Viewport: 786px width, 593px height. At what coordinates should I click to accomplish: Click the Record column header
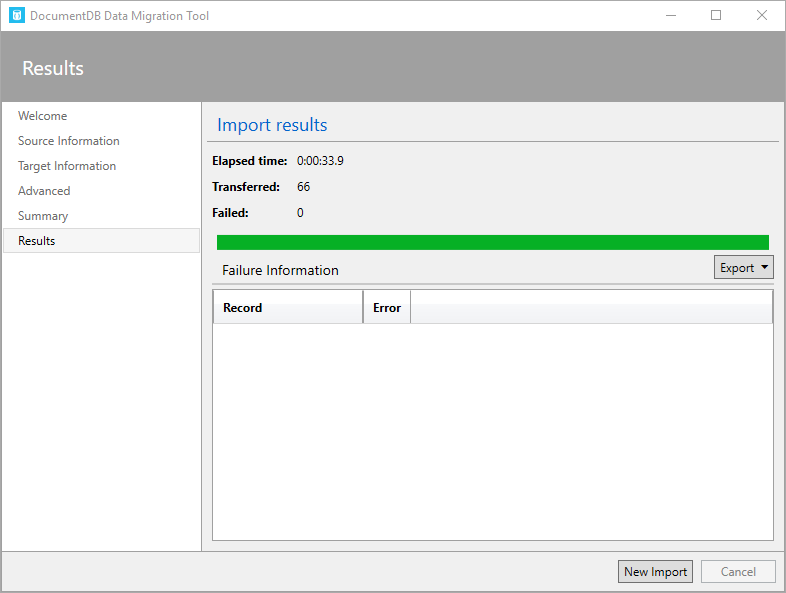coord(288,307)
